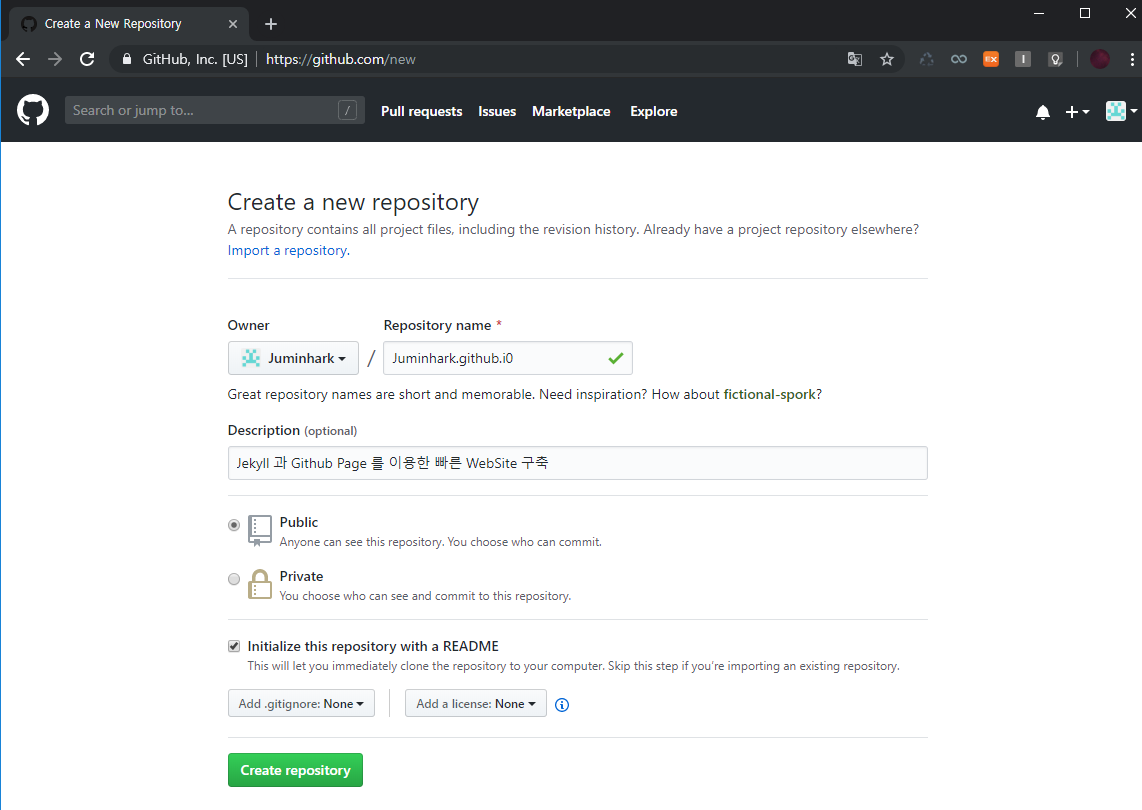Open the Chrome three-dot menu
The image size is (1142, 810).
click(x=1132, y=59)
